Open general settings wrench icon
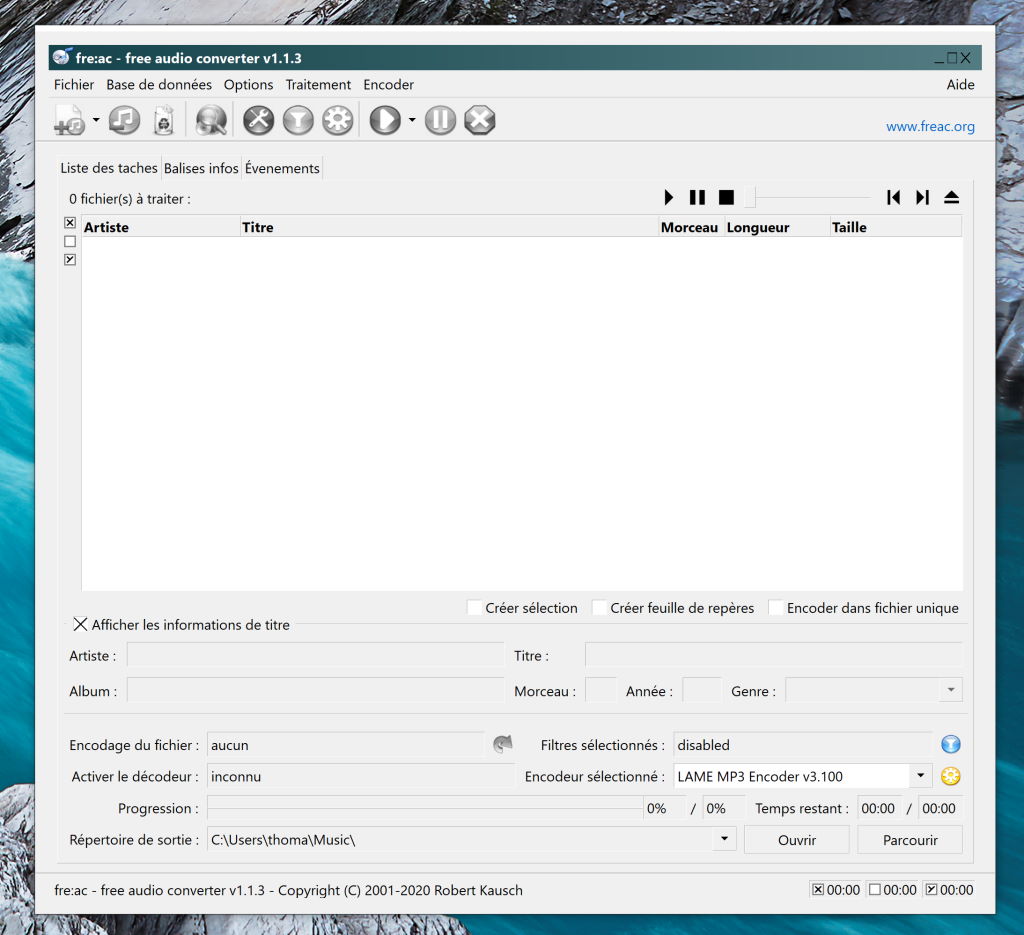 click(x=259, y=120)
